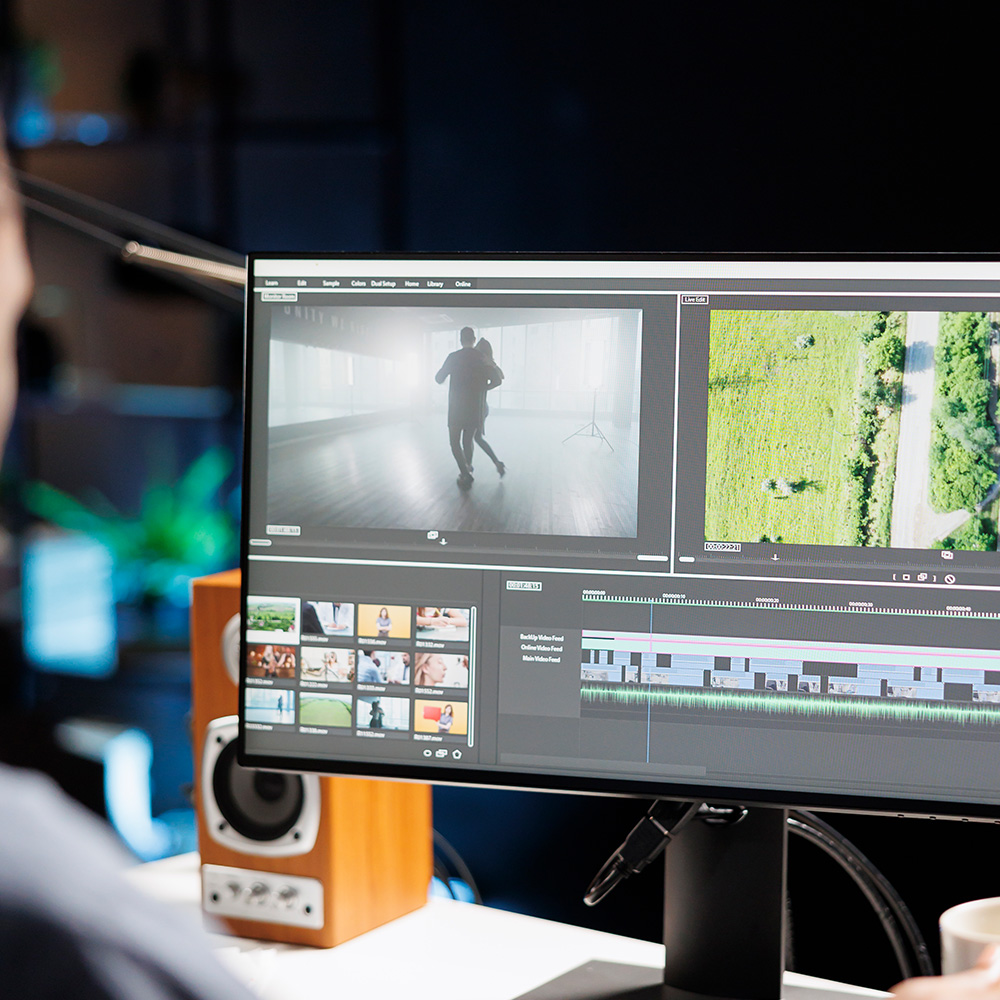Click the download arrow under aerial preview
The image size is (1000, 1000).
pos(775,557)
